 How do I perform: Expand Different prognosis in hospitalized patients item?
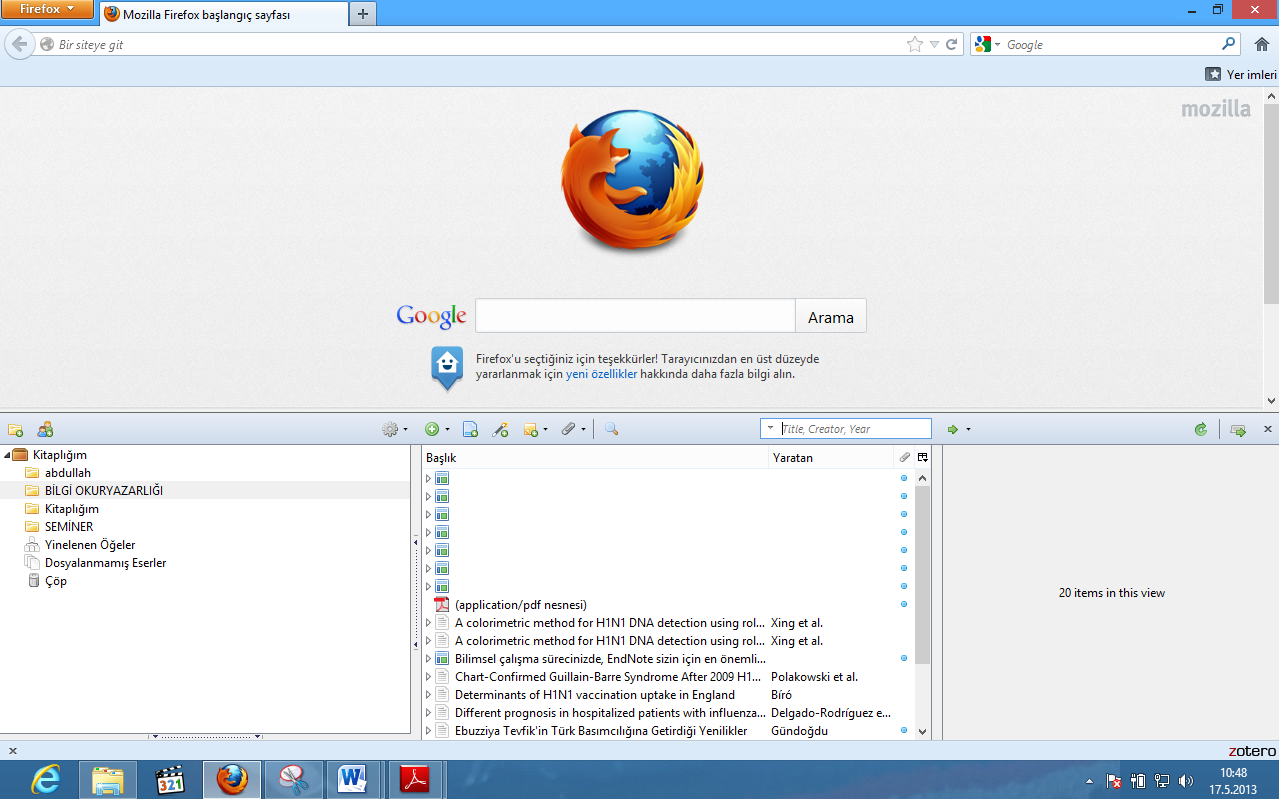tap(429, 713)
